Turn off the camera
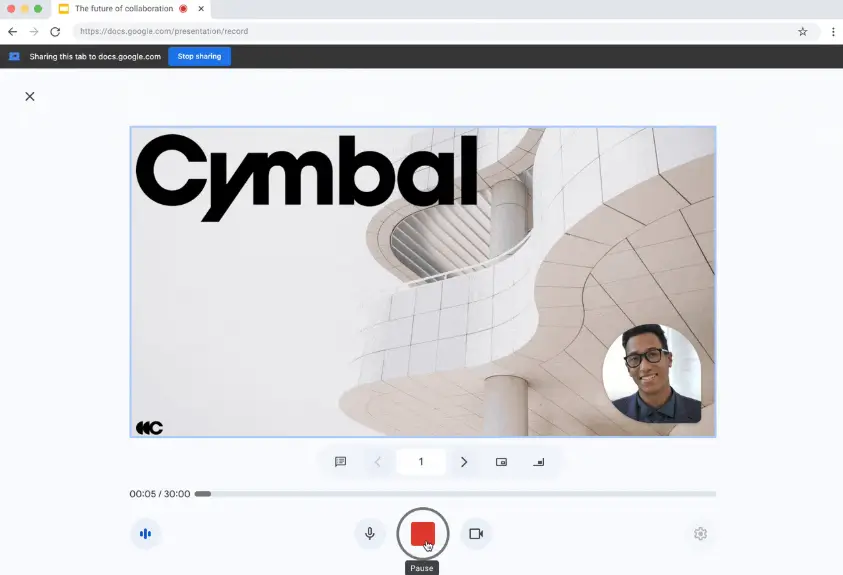 click(x=476, y=534)
